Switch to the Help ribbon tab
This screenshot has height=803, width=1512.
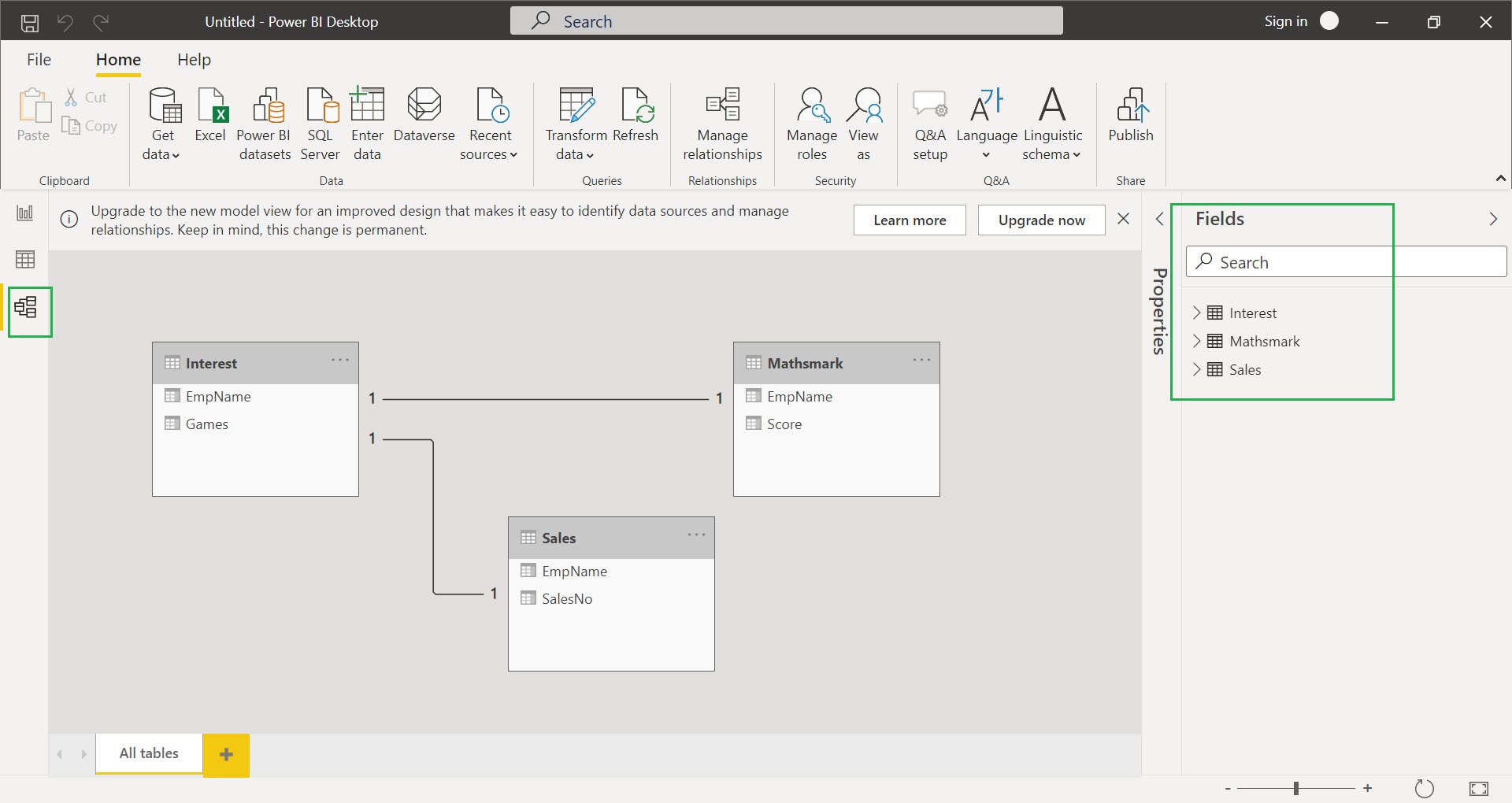pos(194,60)
